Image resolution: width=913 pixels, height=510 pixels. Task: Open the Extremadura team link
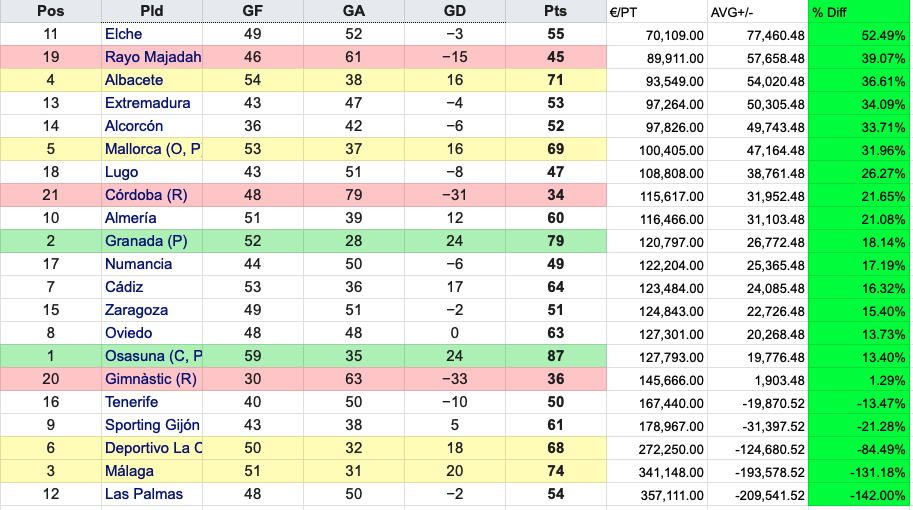pos(147,103)
